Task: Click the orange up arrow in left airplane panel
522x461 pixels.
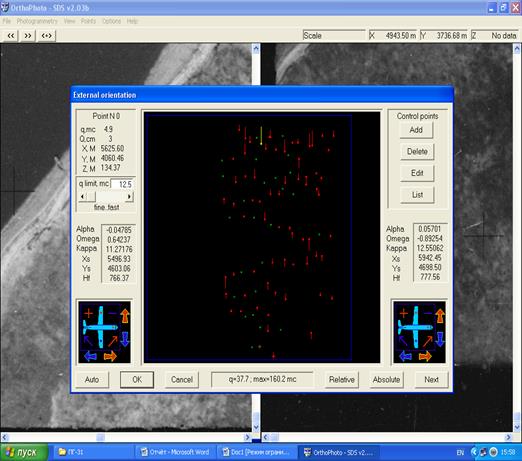Action: [125, 316]
